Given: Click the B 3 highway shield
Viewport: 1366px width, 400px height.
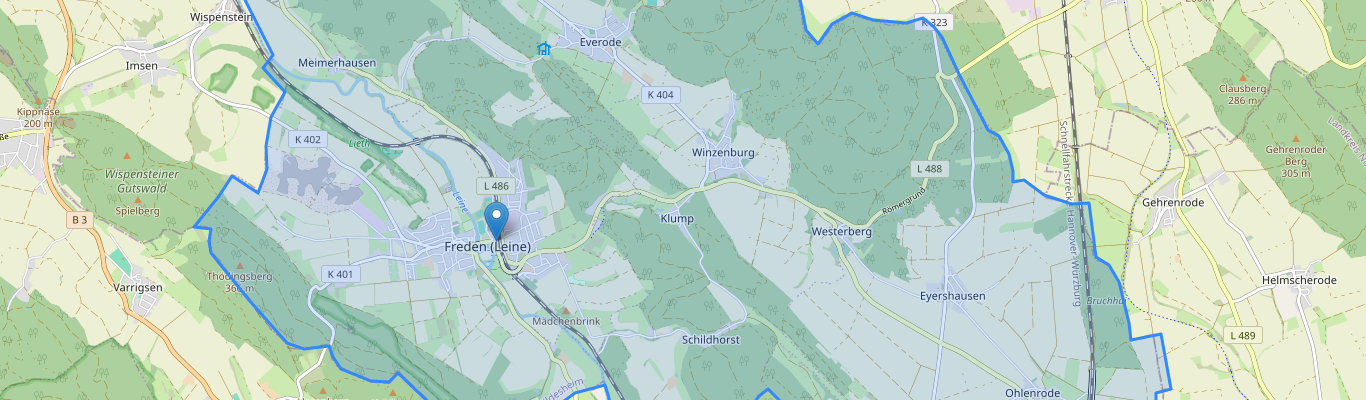Looking at the screenshot, I should pos(81,219).
